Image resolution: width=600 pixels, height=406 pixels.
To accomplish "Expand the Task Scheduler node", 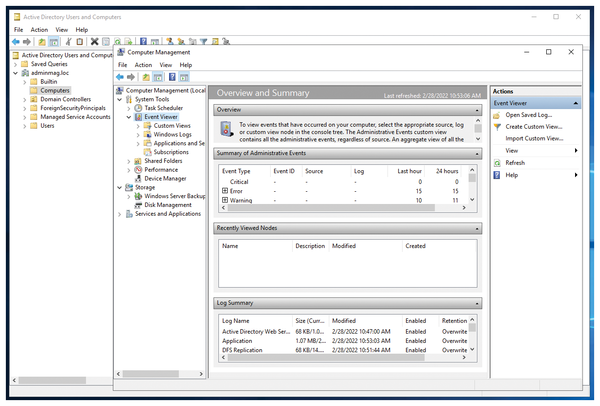I will [x=129, y=108].
